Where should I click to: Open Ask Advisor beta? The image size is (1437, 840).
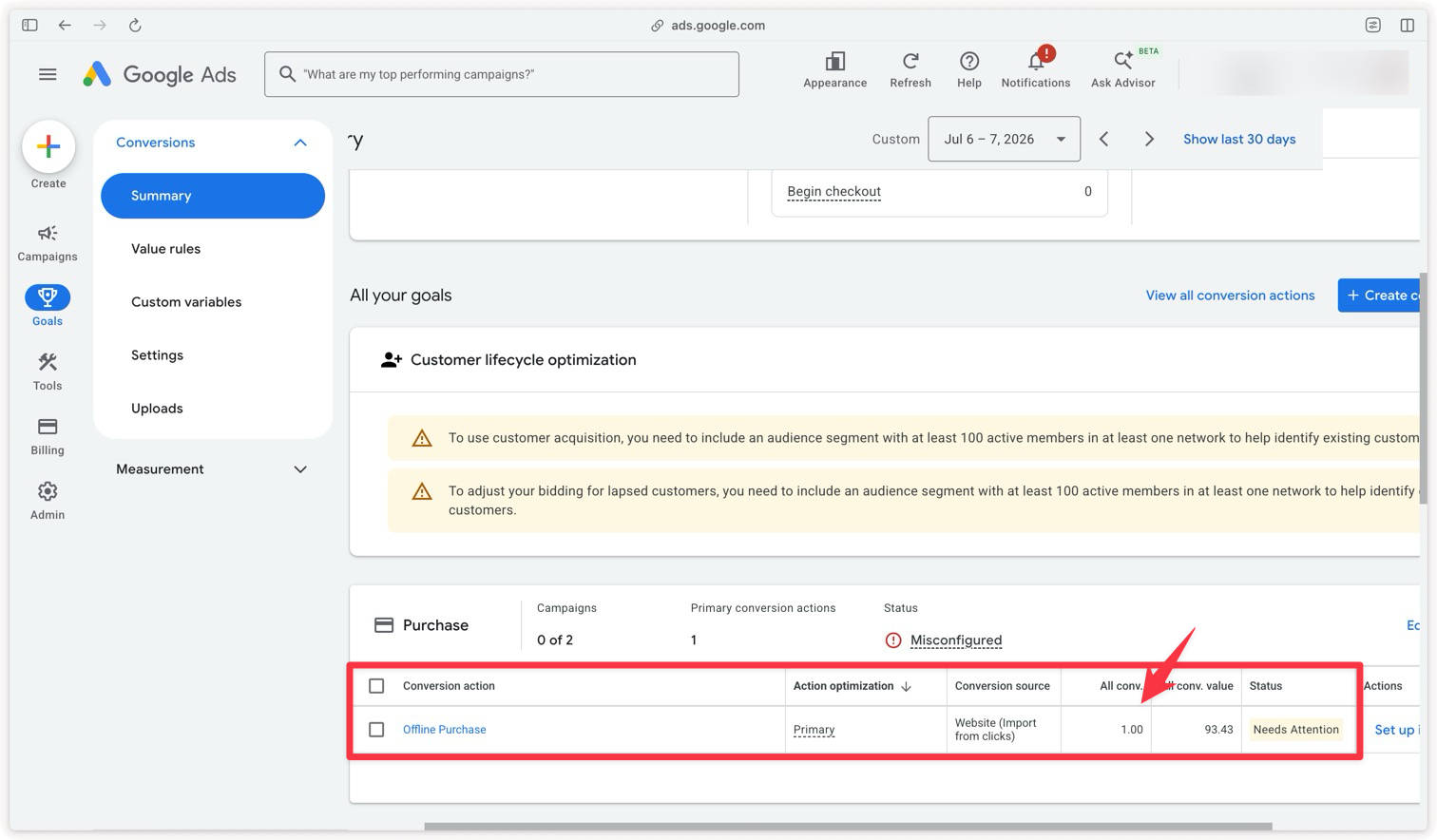coord(1123,70)
